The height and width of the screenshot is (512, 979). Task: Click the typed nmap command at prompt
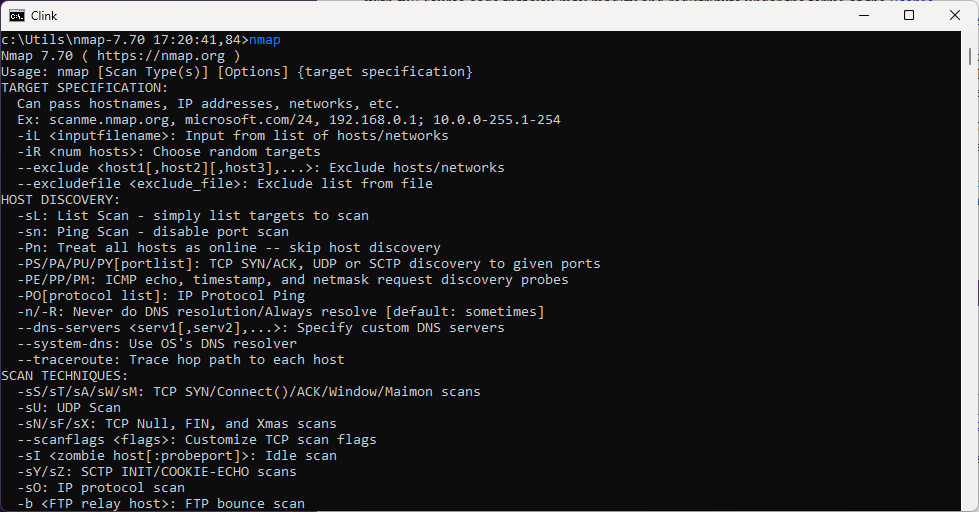point(264,40)
